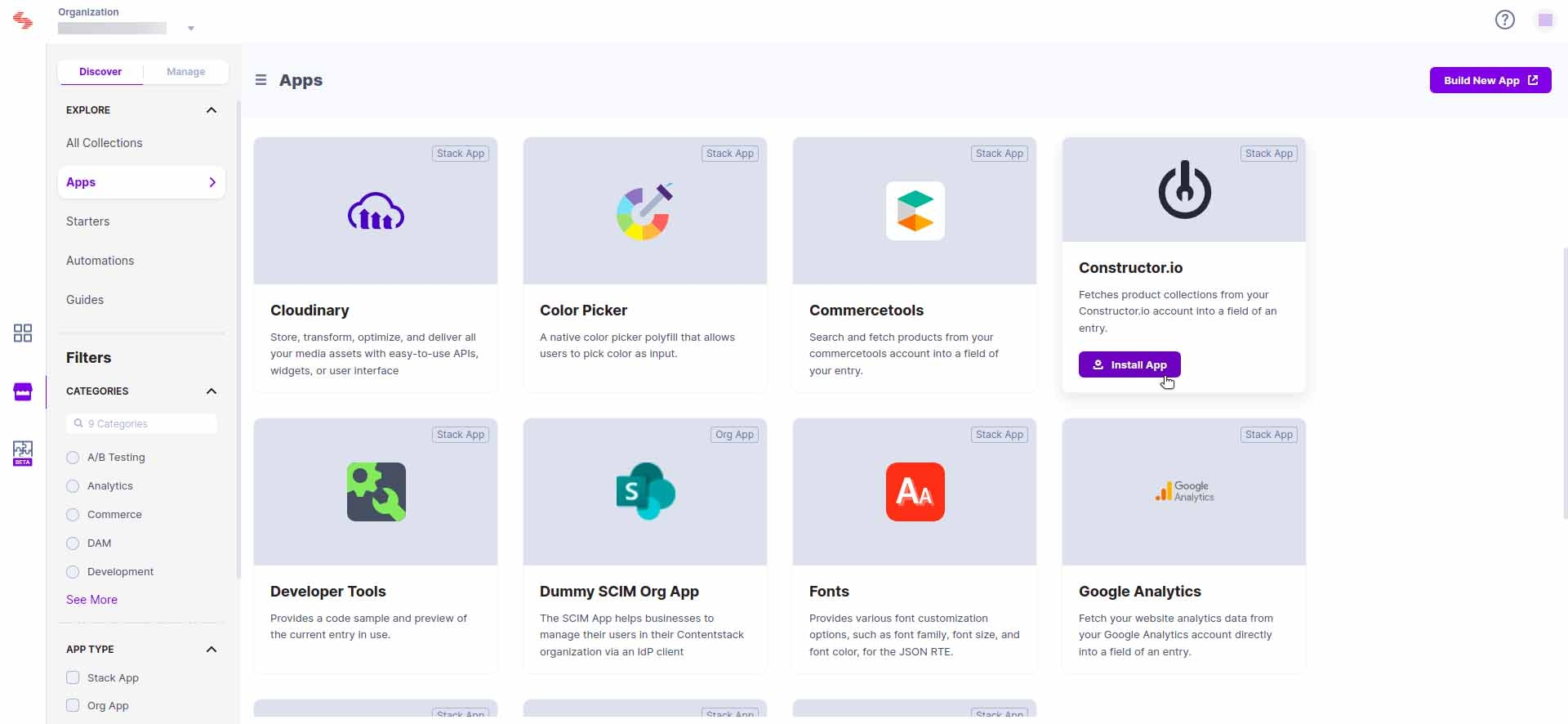This screenshot has height=724, width=1568.
Task: Open the help question mark icon
Action: click(1504, 20)
